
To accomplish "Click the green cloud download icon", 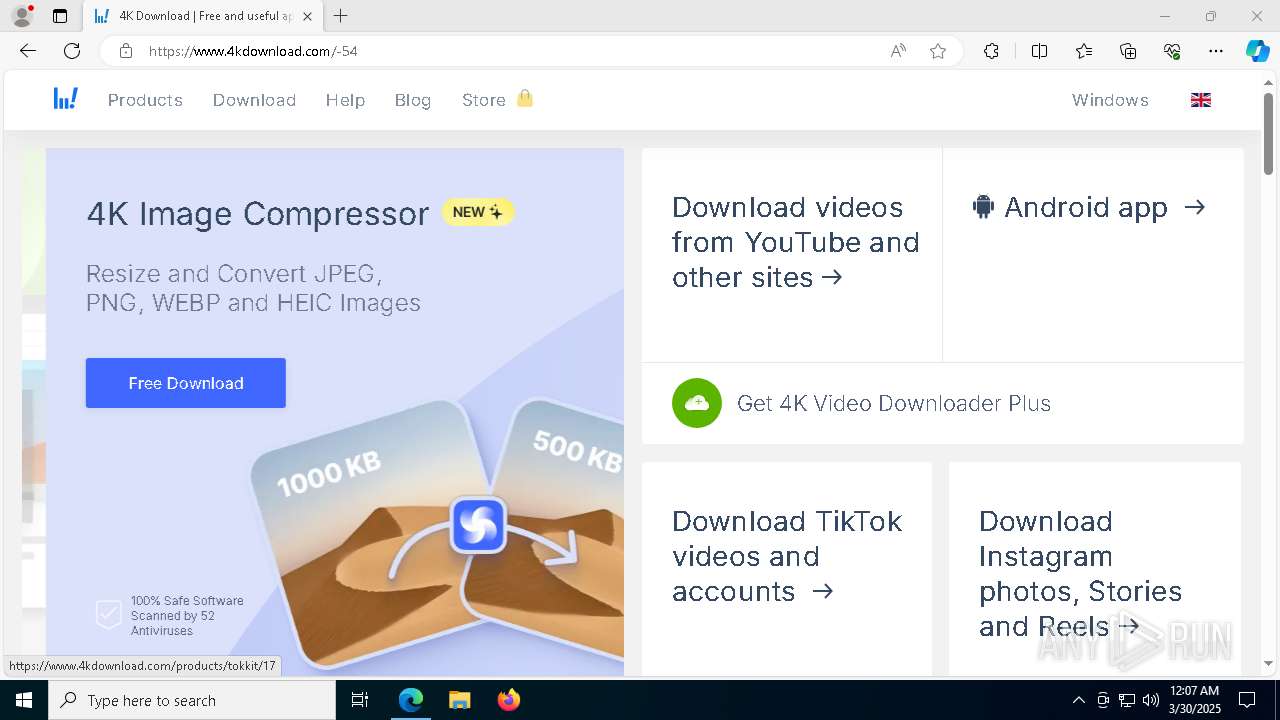I will 697,403.
